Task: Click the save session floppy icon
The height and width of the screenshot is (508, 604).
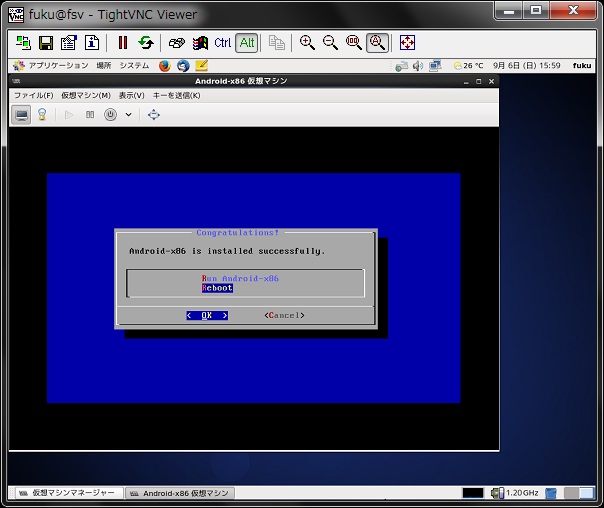Action: tap(46, 43)
